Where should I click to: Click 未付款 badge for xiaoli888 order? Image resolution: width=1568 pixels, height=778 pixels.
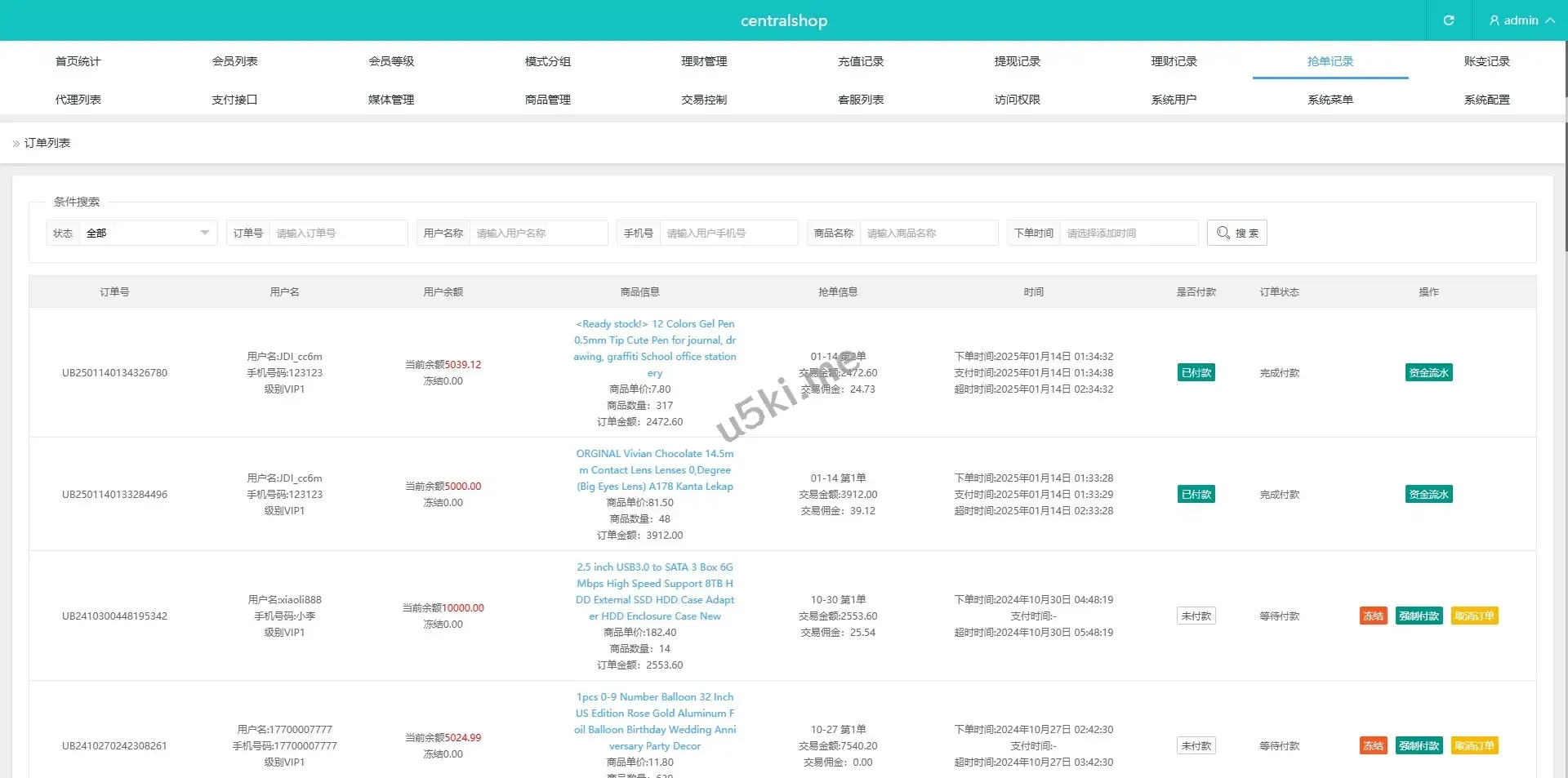point(1196,616)
